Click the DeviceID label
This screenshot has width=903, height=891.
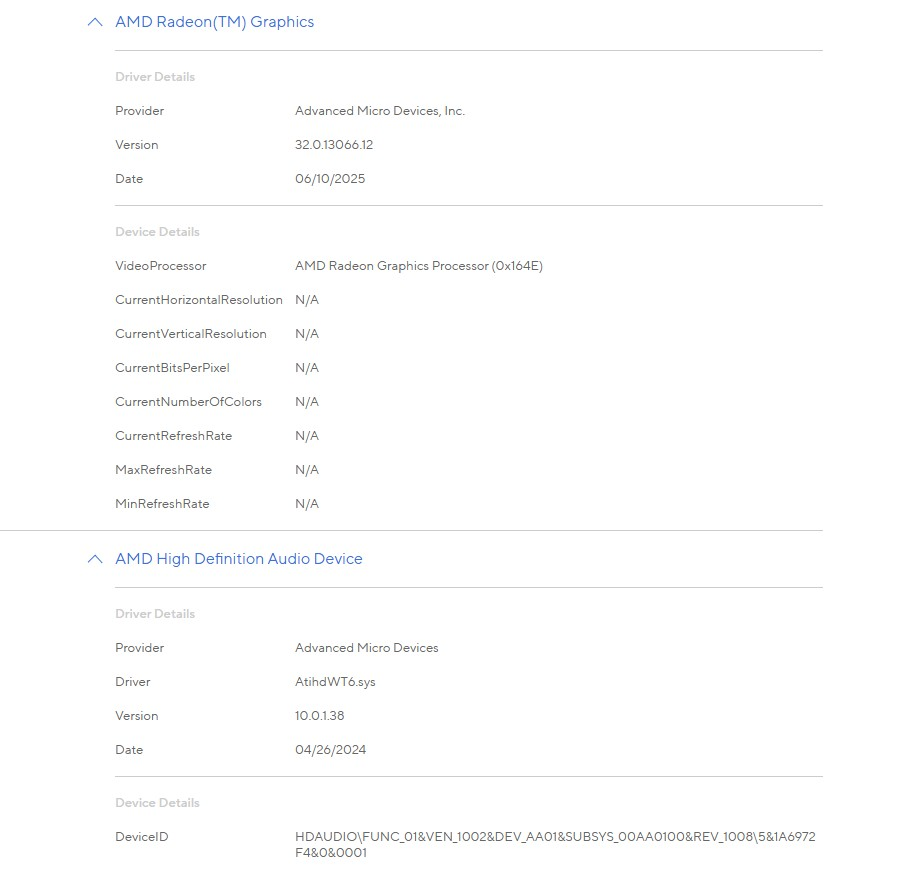click(141, 836)
